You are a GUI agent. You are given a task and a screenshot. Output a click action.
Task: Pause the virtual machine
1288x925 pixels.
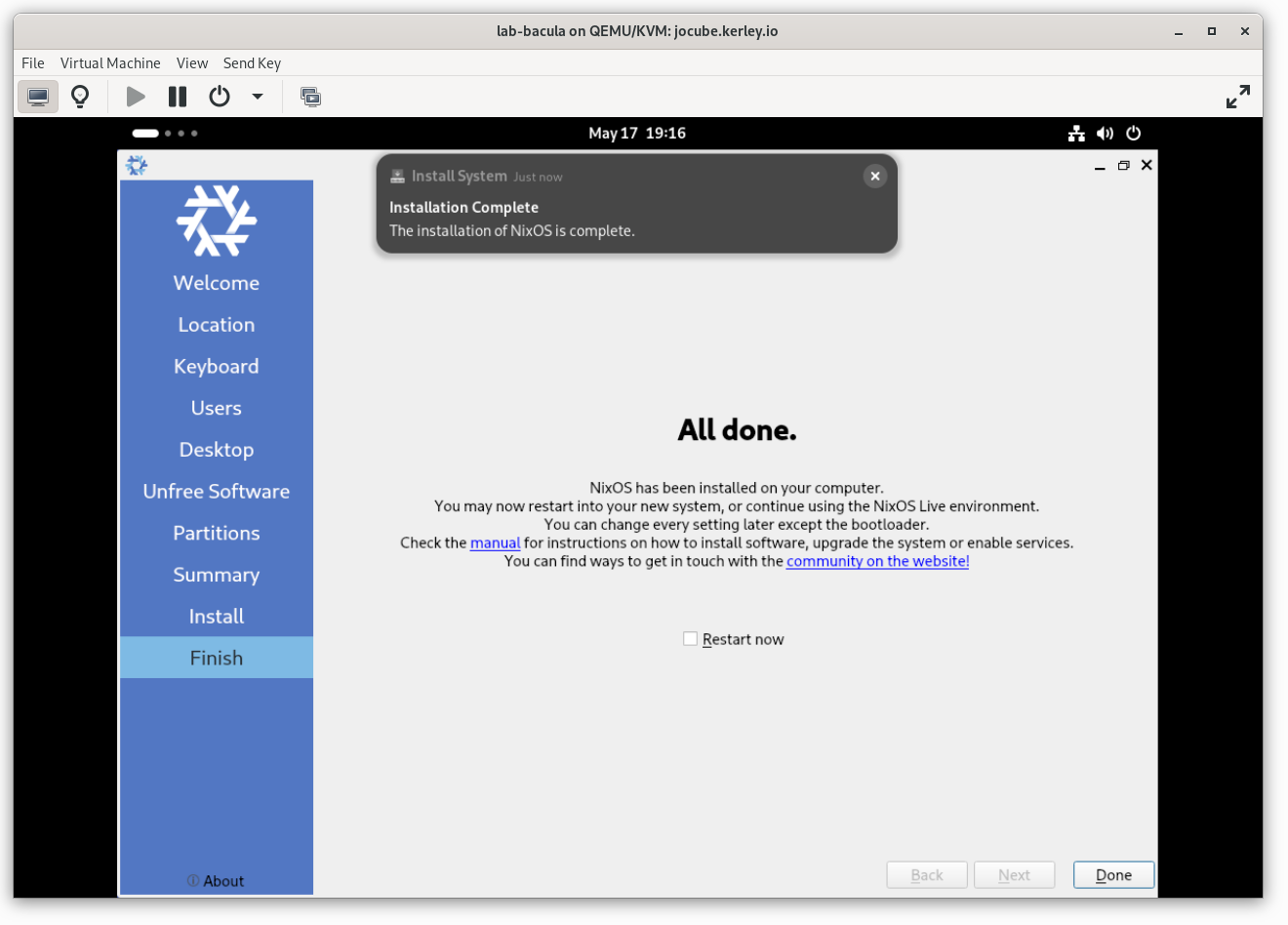coord(178,97)
